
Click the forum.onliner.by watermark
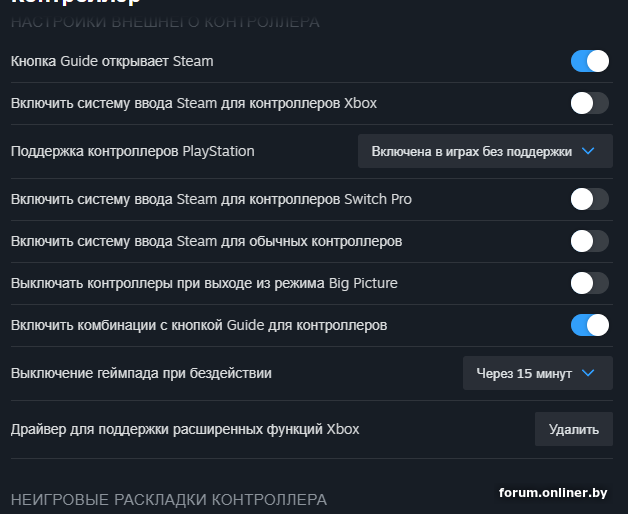pos(553,492)
